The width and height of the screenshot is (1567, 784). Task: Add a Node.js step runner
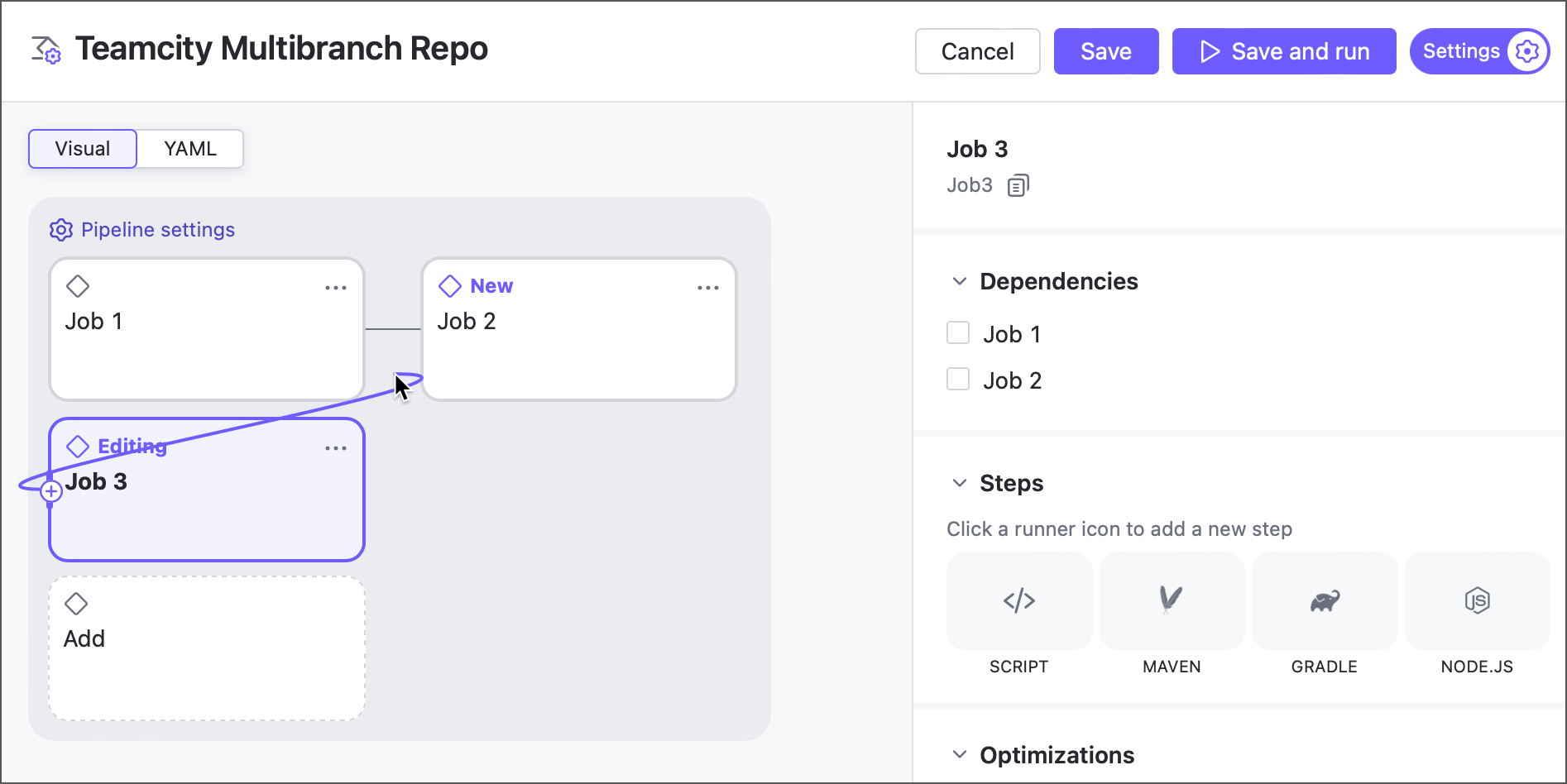[x=1477, y=601]
